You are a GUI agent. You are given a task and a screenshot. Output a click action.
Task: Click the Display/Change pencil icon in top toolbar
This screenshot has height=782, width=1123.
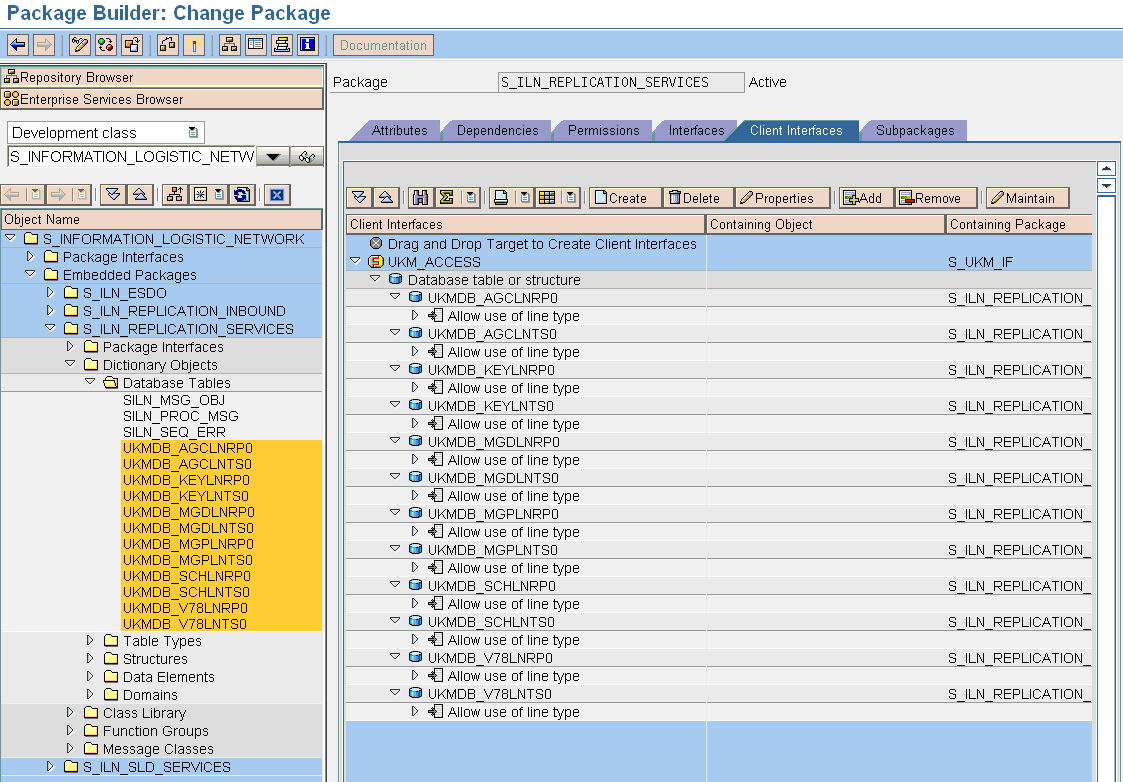click(x=80, y=45)
